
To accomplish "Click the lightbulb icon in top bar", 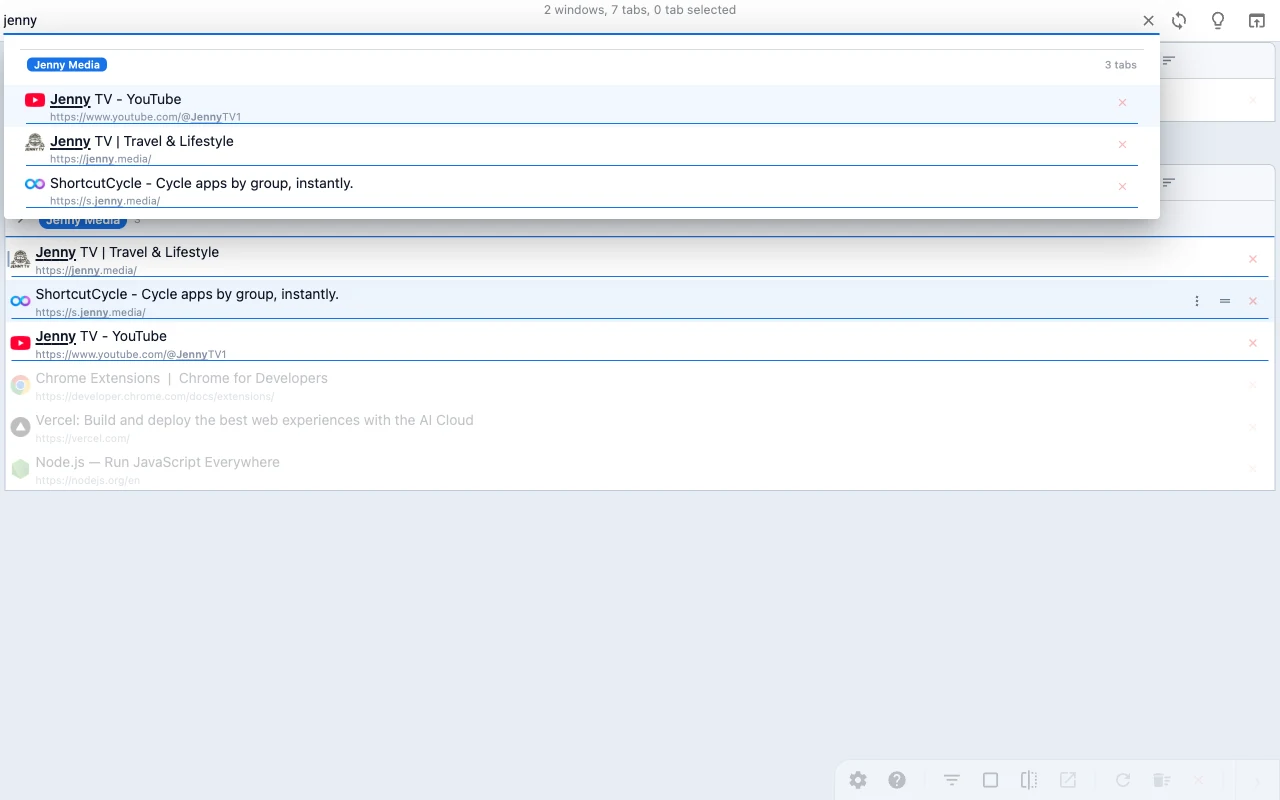I will pos(1217,21).
